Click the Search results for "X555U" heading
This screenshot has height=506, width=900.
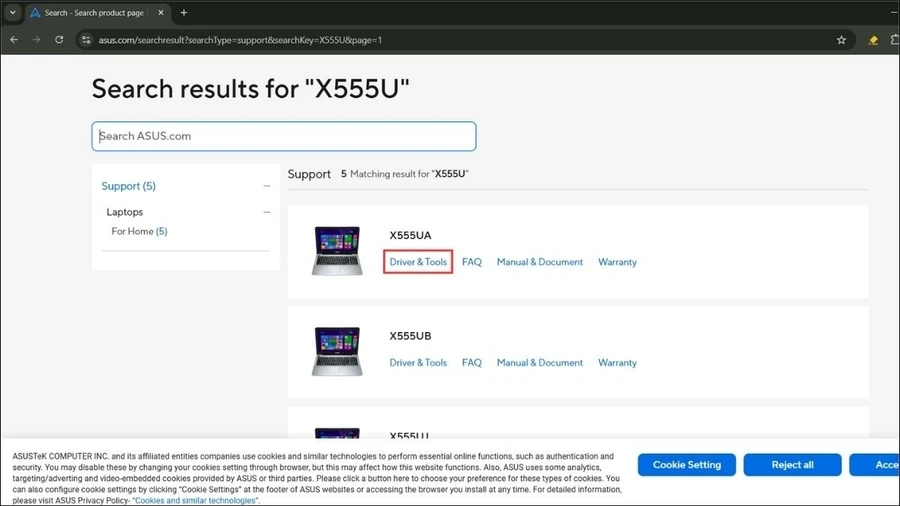(x=250, y=89)
